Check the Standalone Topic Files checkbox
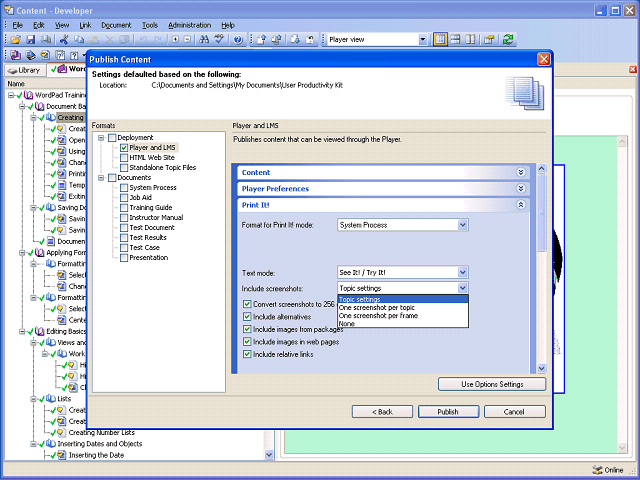 pyautogui.click(x=124, y=168)
